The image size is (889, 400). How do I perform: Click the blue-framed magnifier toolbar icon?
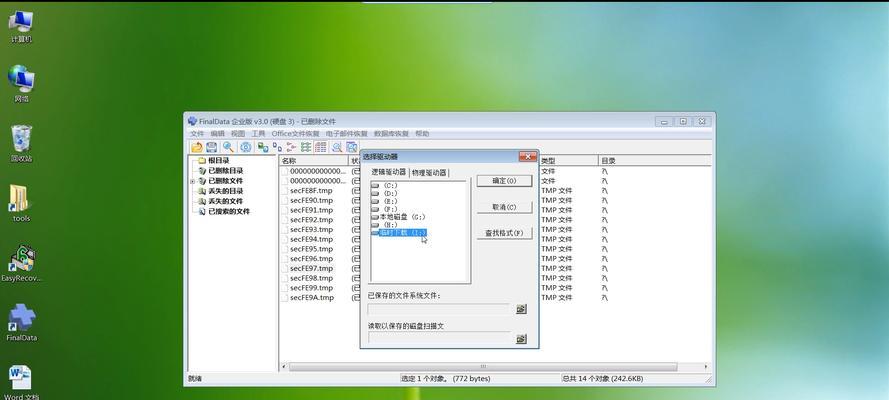[352, 147]
